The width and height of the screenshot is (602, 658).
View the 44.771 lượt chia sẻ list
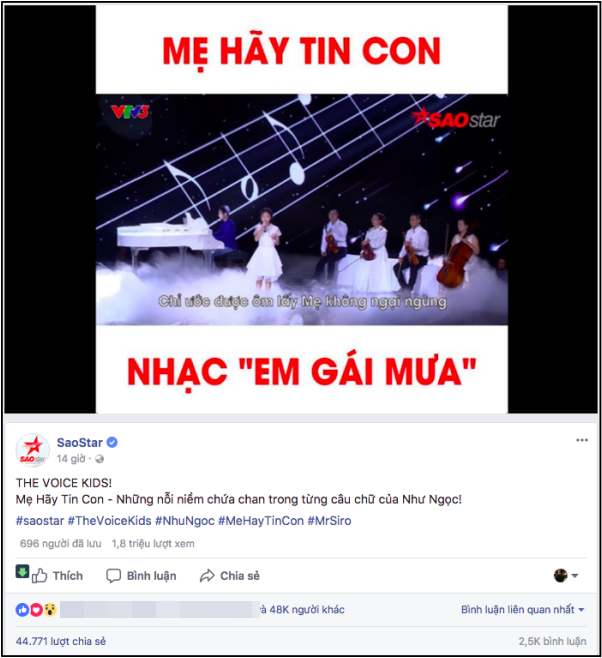coord(61,641)
